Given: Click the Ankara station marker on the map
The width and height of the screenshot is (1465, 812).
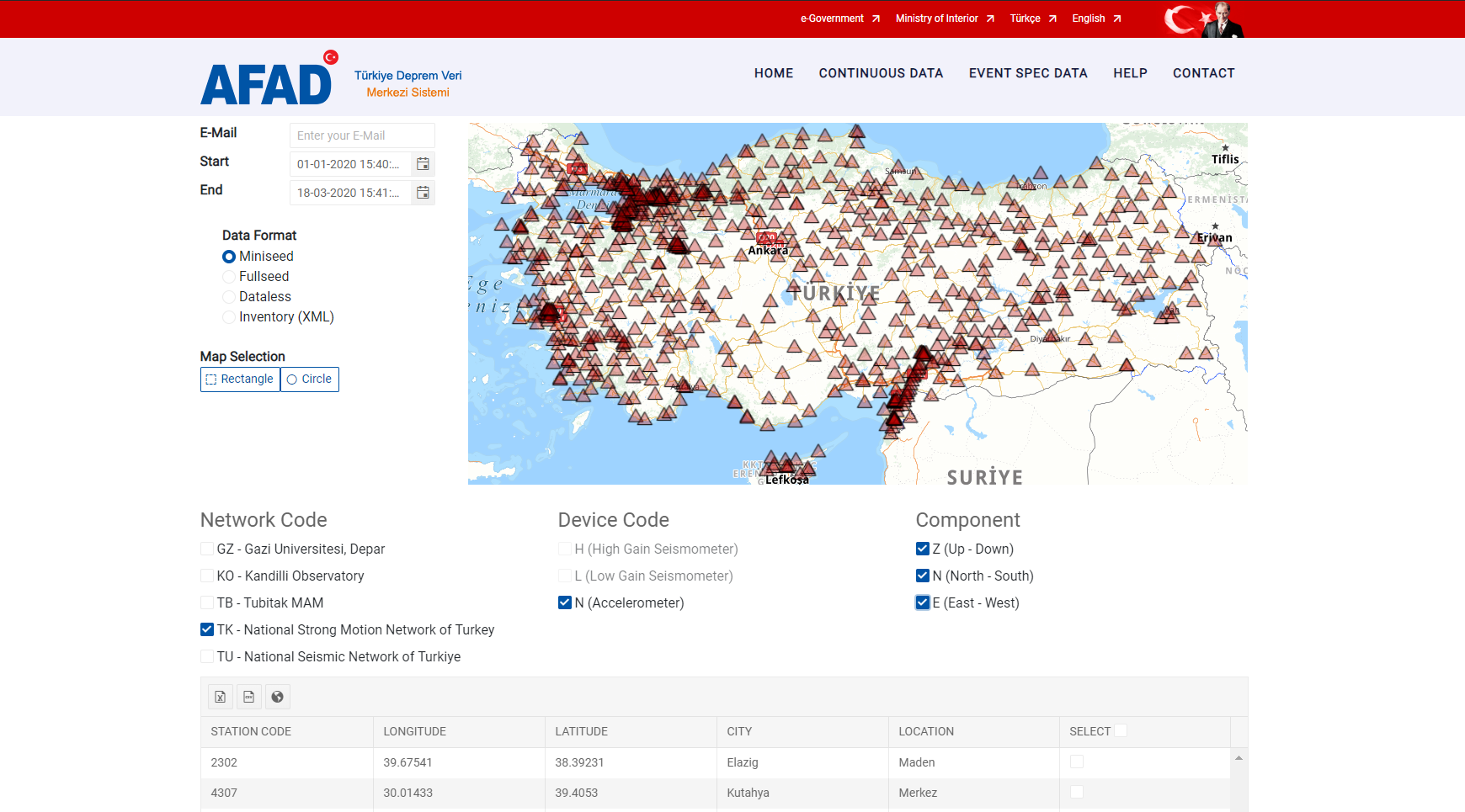Looking at the screenshot, I should (767, 238).
